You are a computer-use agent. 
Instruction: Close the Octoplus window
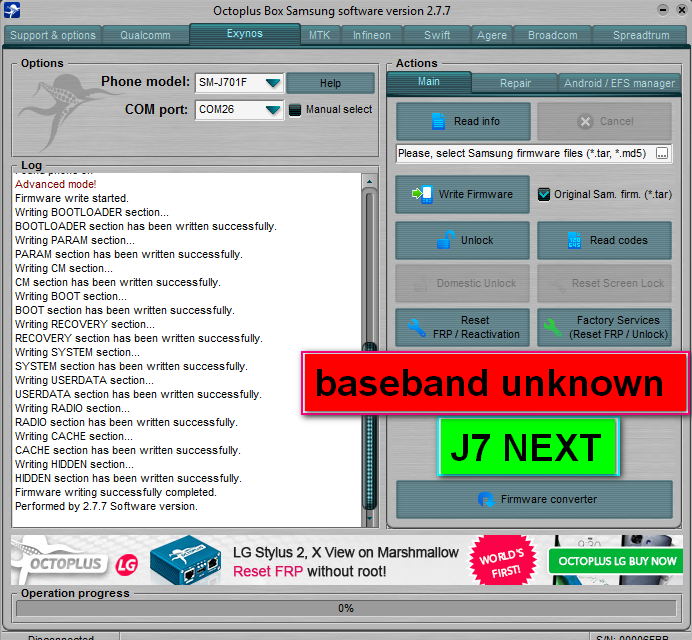coord(682,10)
